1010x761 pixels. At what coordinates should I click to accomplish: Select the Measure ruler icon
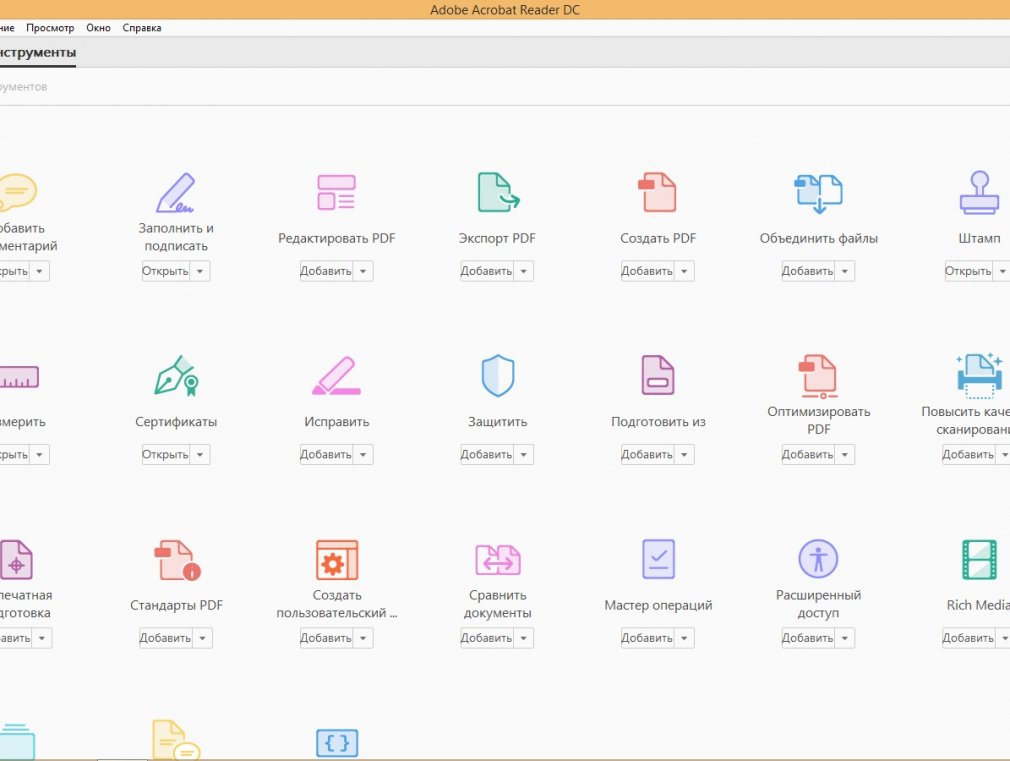click(19, 377)
